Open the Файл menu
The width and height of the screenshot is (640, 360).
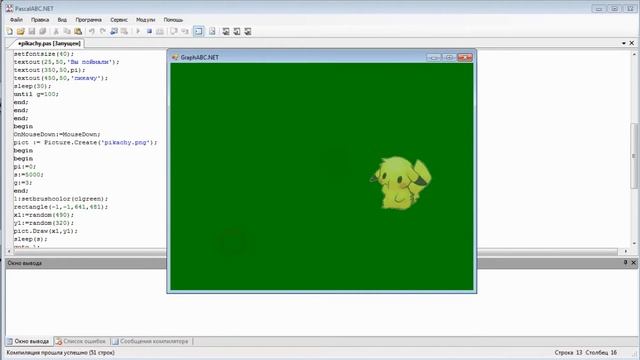[x=16, y=20]
